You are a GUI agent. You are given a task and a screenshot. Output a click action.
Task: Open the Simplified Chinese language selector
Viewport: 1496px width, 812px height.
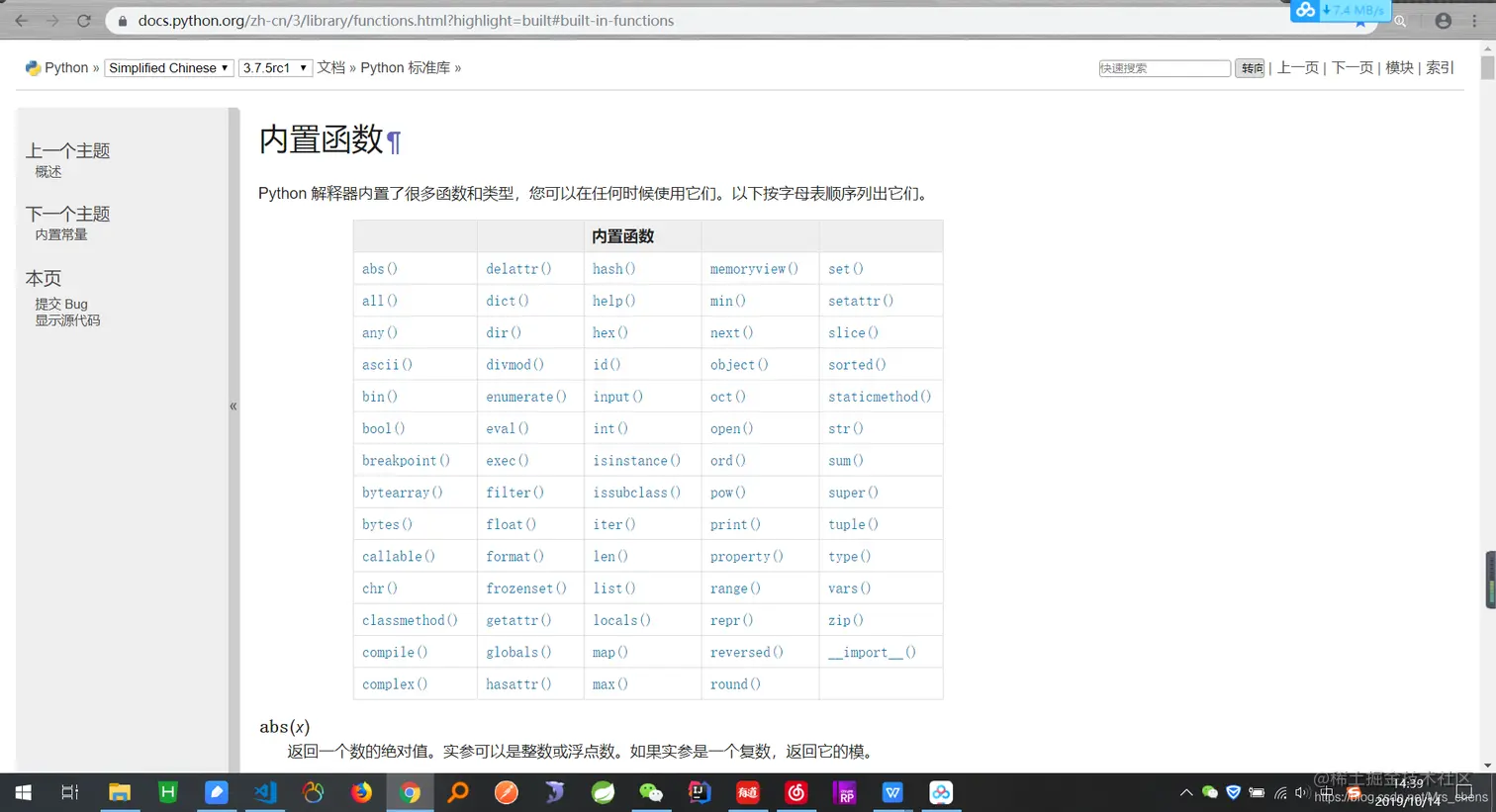click(x=168, y=67)
